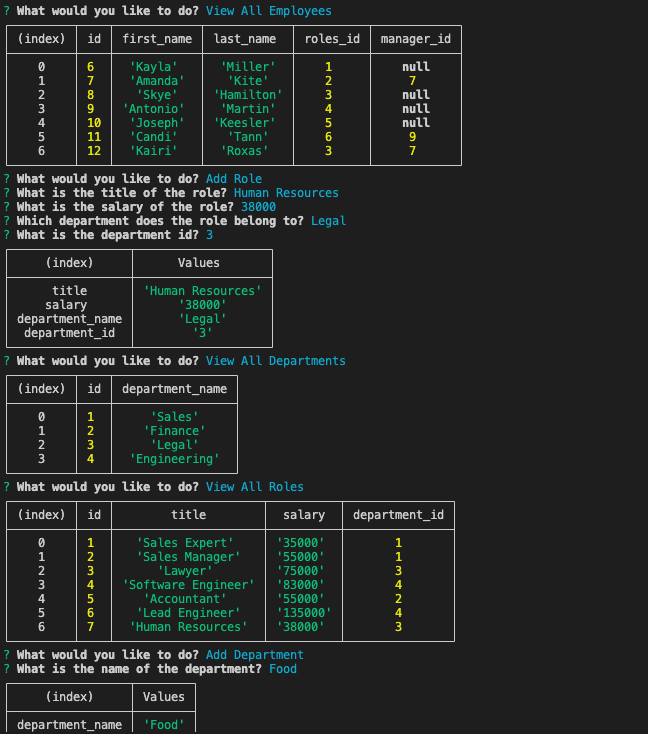Click the 'Tann' last name cell

pyautogui.click(x=248, y=137)
